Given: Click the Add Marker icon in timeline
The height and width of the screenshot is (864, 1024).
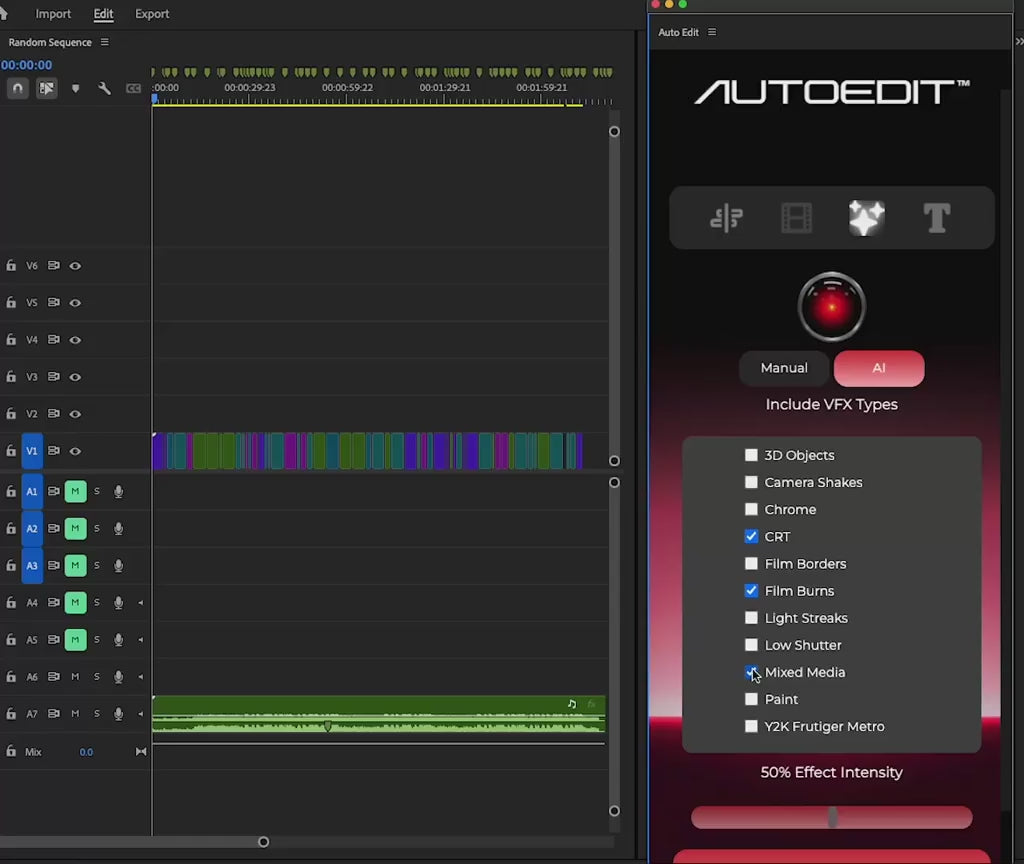Looking at the screenshot, I should [x=75, y=88].
